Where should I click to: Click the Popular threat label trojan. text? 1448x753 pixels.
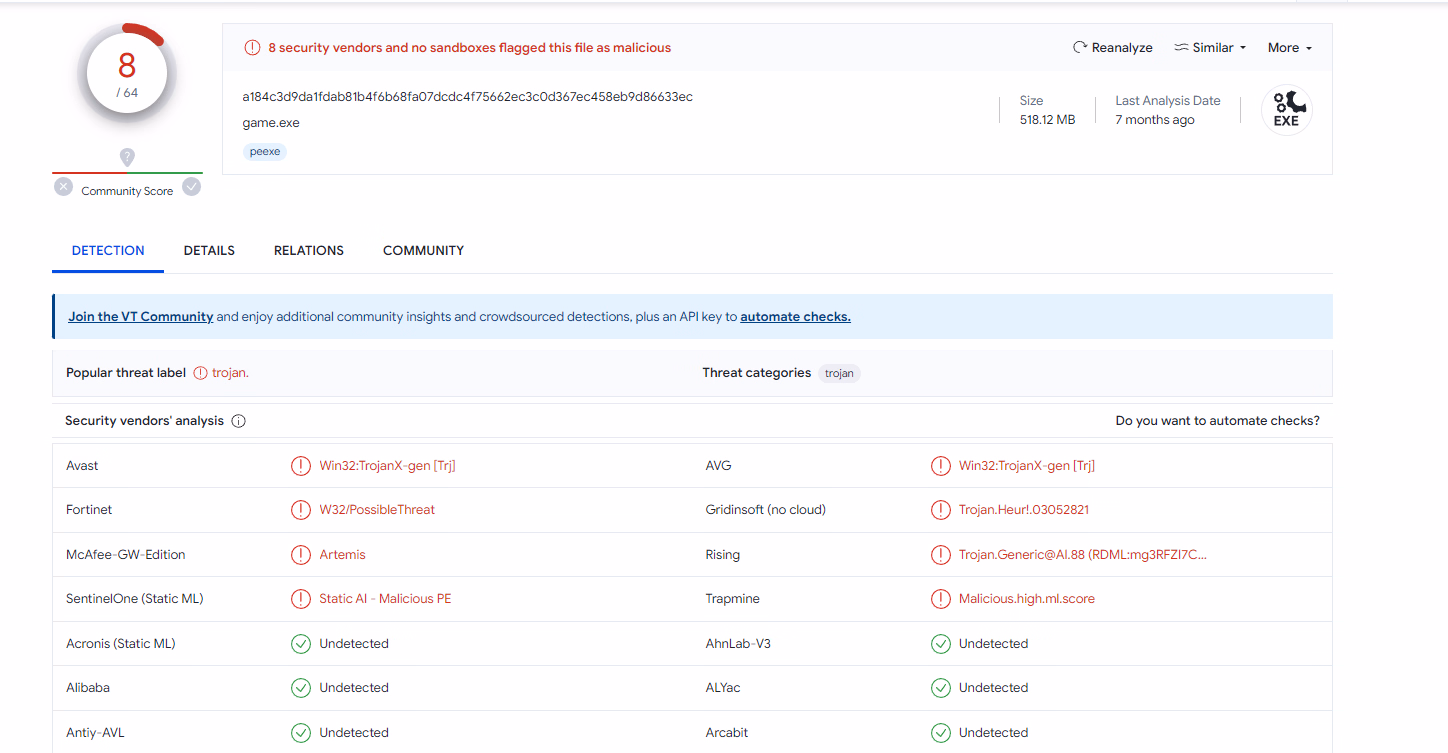(x=230, y=373)
